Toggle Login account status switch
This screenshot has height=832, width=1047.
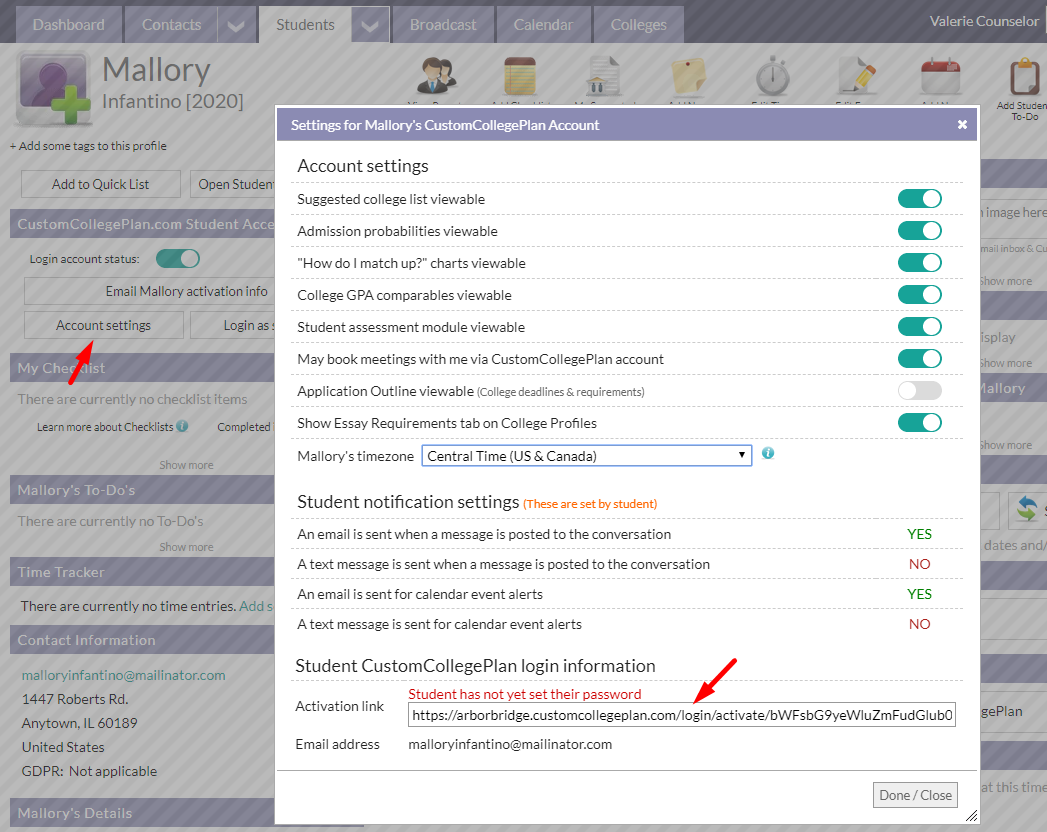pos(178,258)
